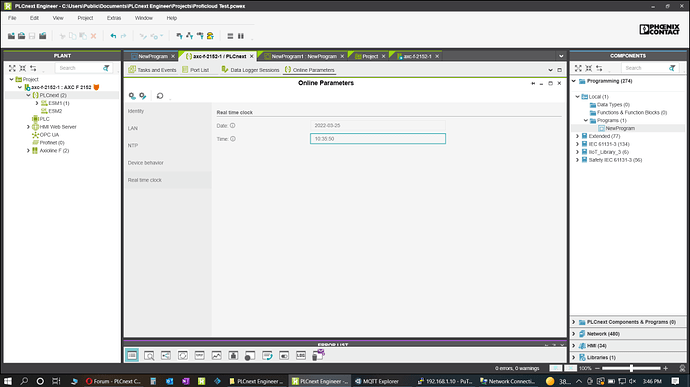Expand the IEC 61131-3 (134) library node
Image resolution: width=690 pixels, height=387 pixels.
click(577, 144)
